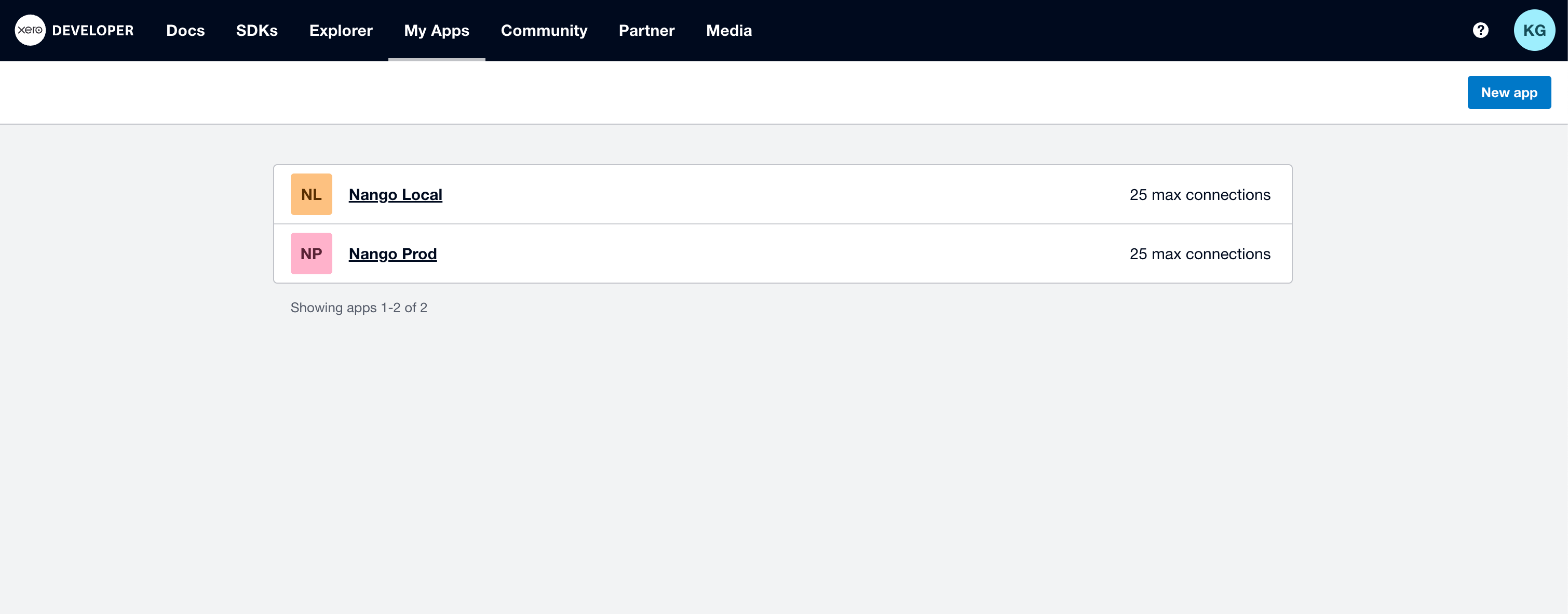This screenshot has width=1568, height=614.
Task: Go to the Docs menu
Action: click(185, 31)
